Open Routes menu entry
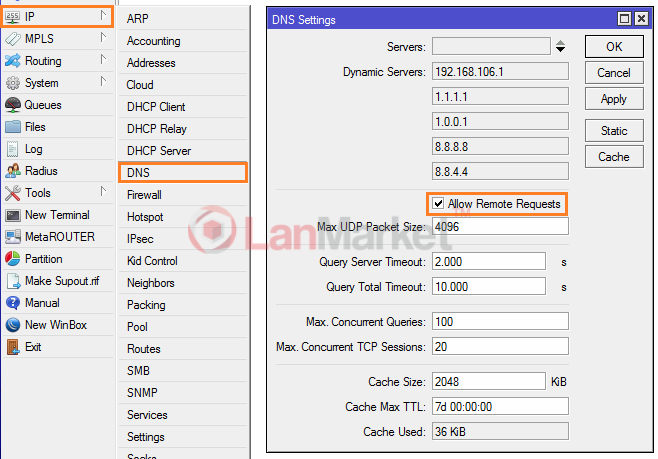The height and width of the screenshot is (459, 658). pyautogui.click(x=183, y=349)
